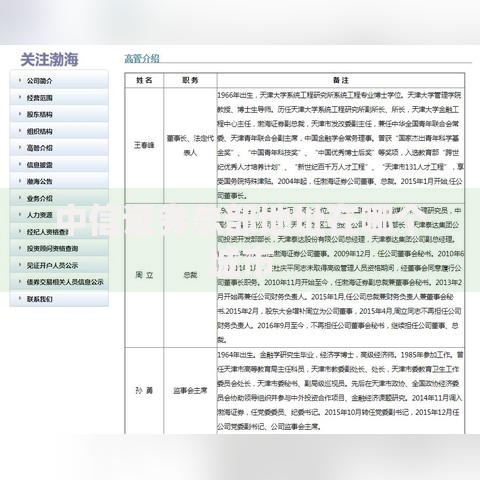This screenshot has width=480, height=480.
Task: Select the 总裁 position cell
Action: [x=190, y=275]
